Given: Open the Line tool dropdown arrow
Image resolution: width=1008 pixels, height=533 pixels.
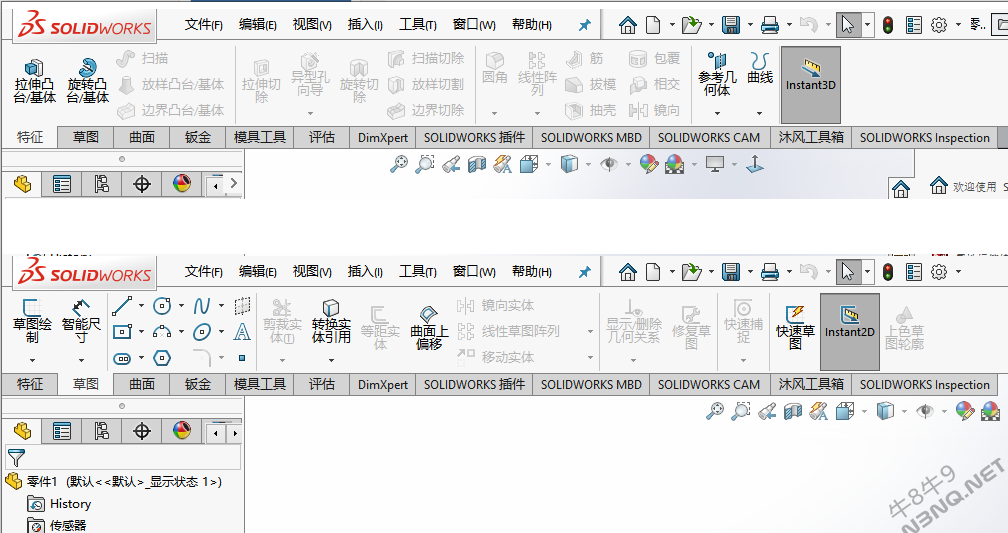Looking at the screenshot, I should (141, 306).
